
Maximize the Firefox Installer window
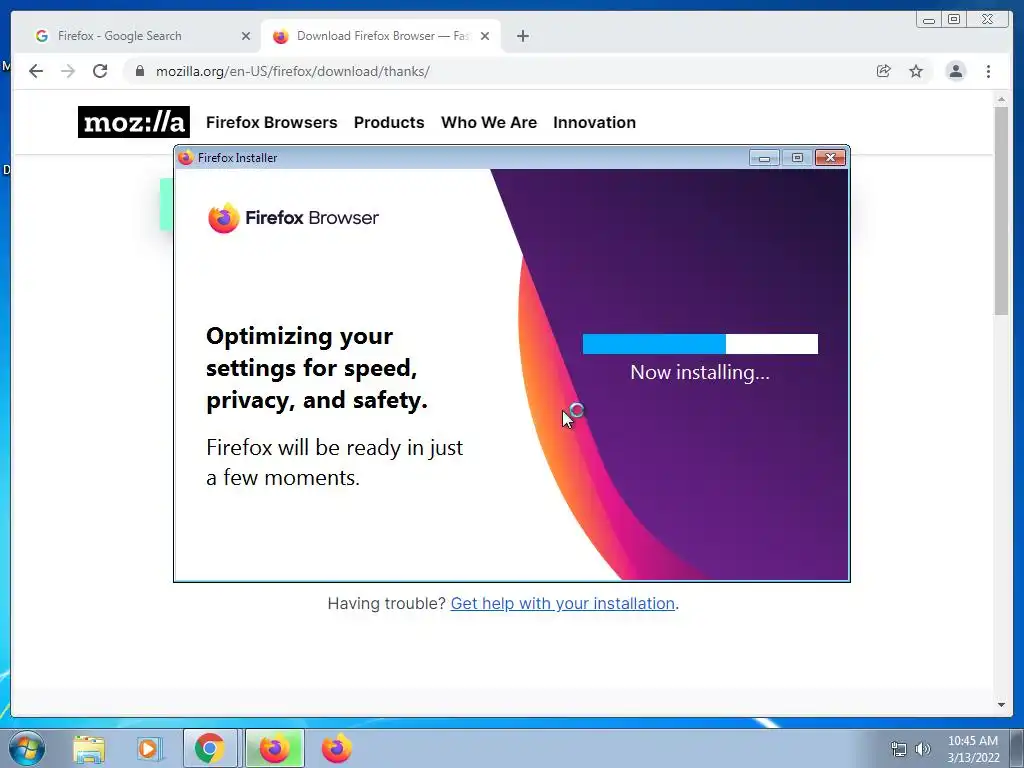[797, 157]
